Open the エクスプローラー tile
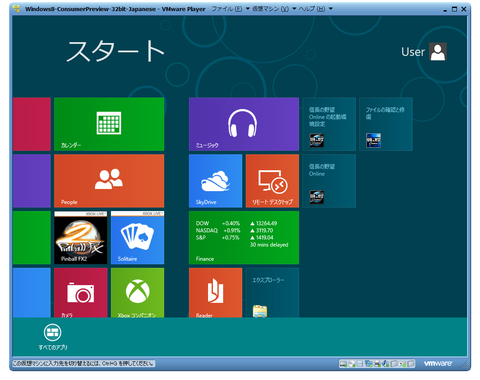Image resolution: width=480 pixels, height=380 pixels. click(x=272, y=293)
